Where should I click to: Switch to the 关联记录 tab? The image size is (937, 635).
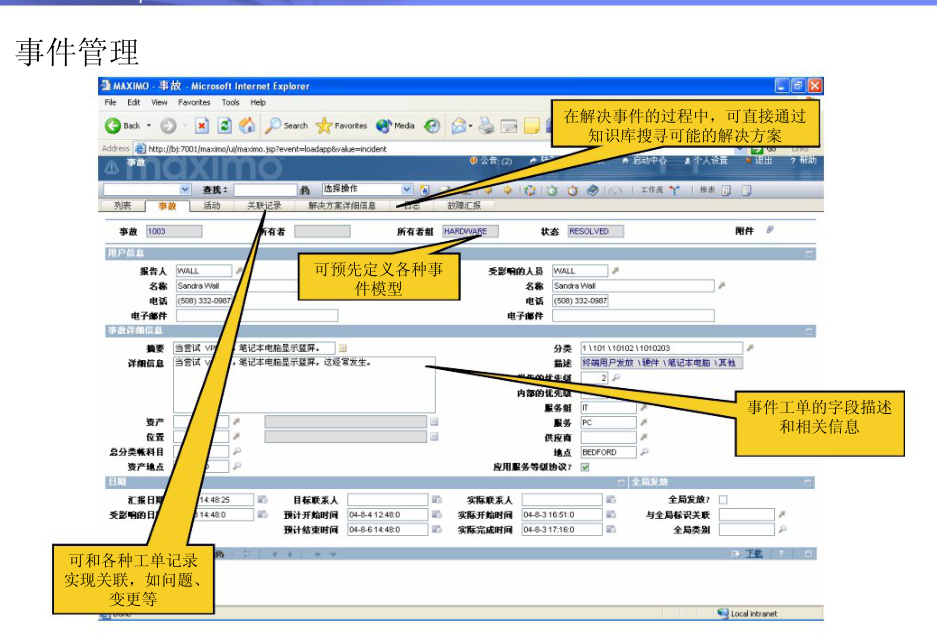tap(264, 206)
